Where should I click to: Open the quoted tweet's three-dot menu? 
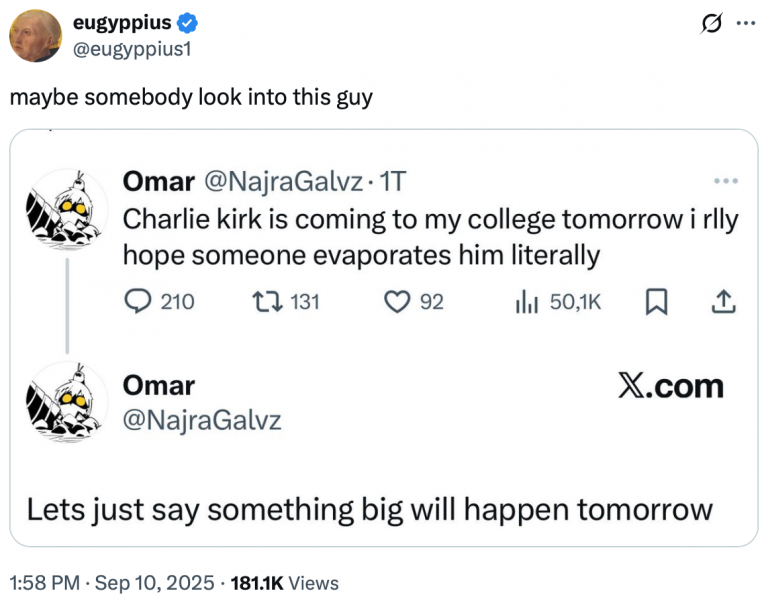(x=726, y=181)
